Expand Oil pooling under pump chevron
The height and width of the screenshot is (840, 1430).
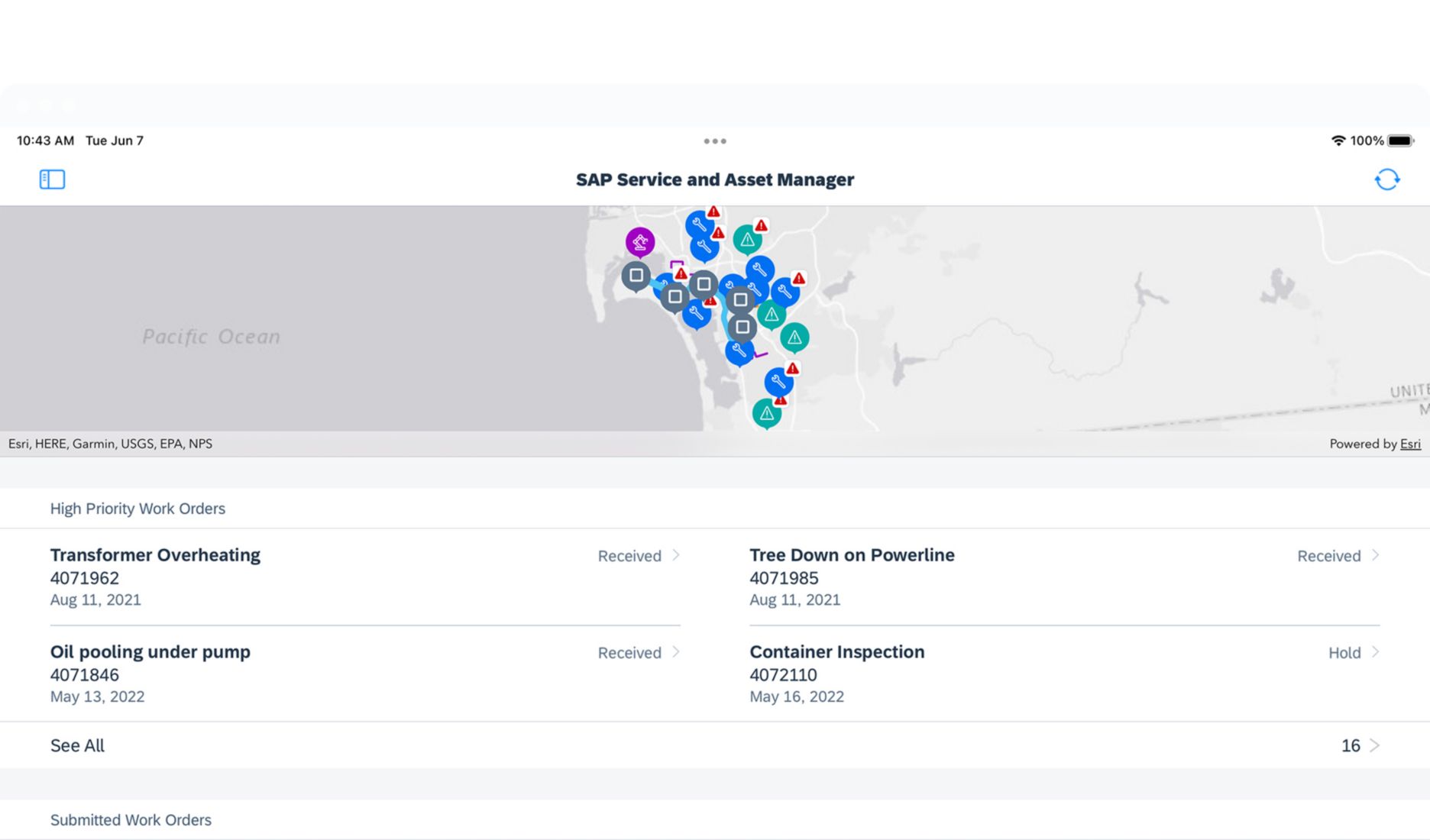(x=676, y=652)
